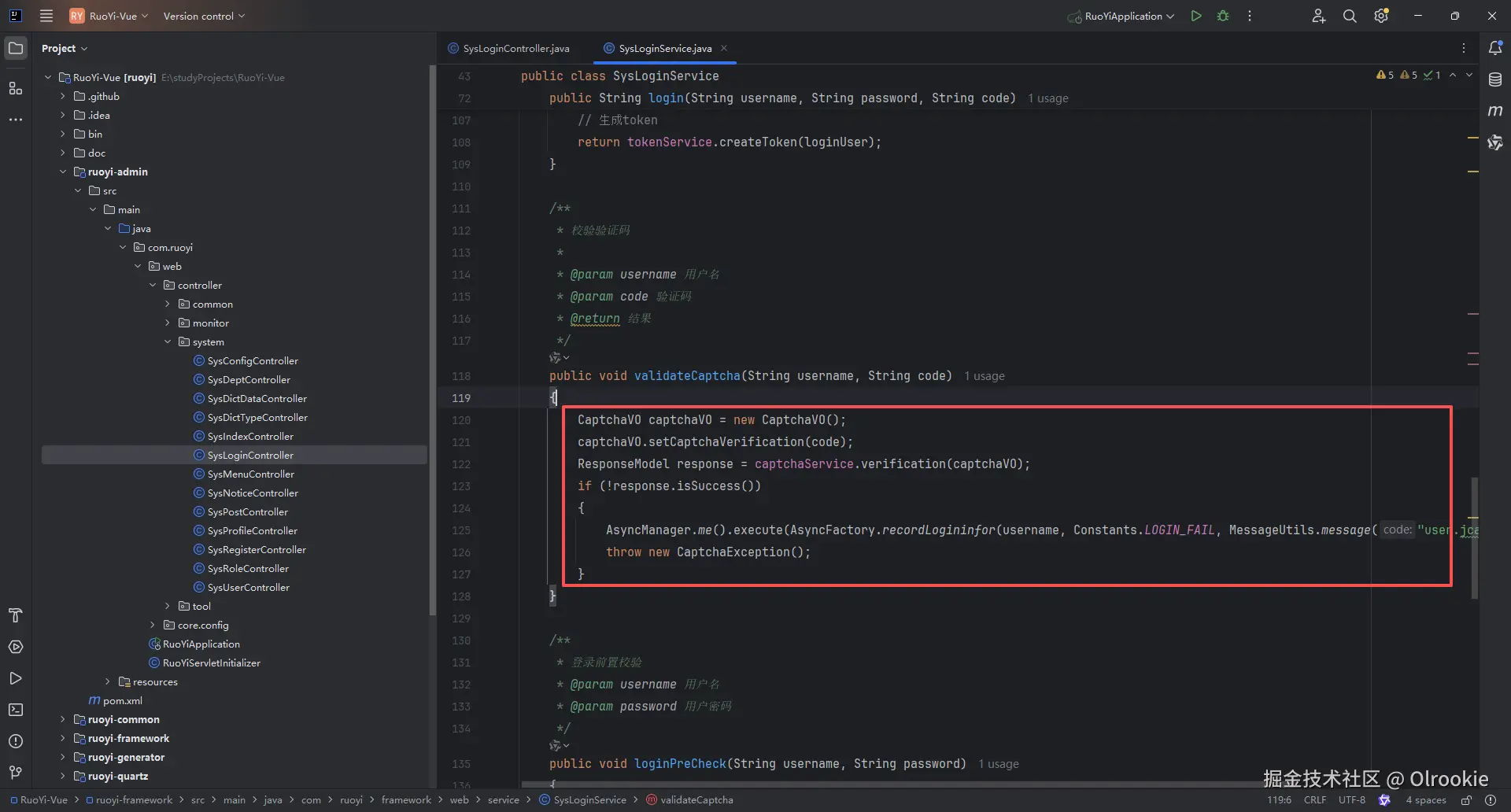Click the editor vertical scrollbar thumb
Screen dimensions: 1511x812
pyautogui.click(x=1474, y=537)
